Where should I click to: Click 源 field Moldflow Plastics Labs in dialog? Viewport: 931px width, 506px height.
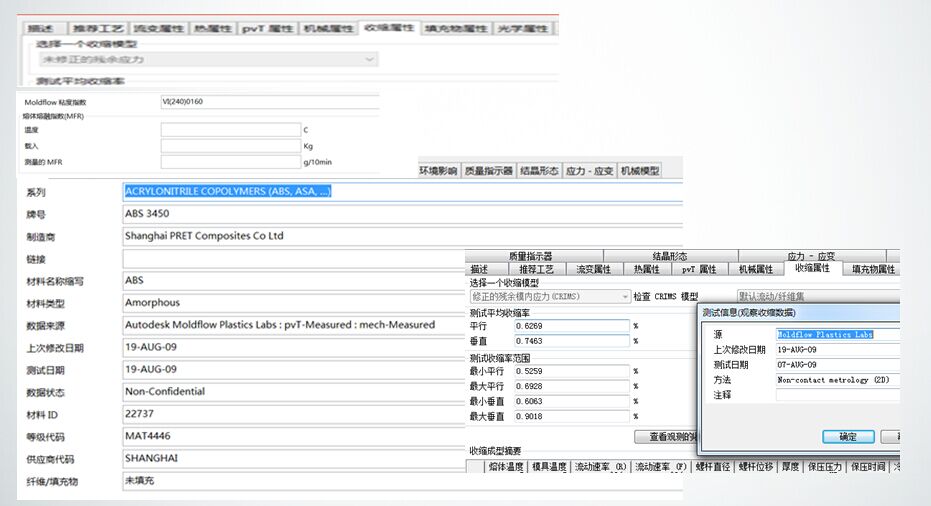(838, 334)
